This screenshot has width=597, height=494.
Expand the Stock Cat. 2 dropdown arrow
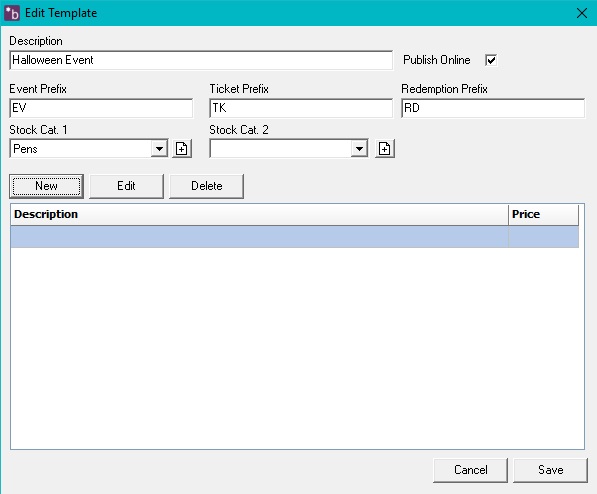(x=359, y=149)
